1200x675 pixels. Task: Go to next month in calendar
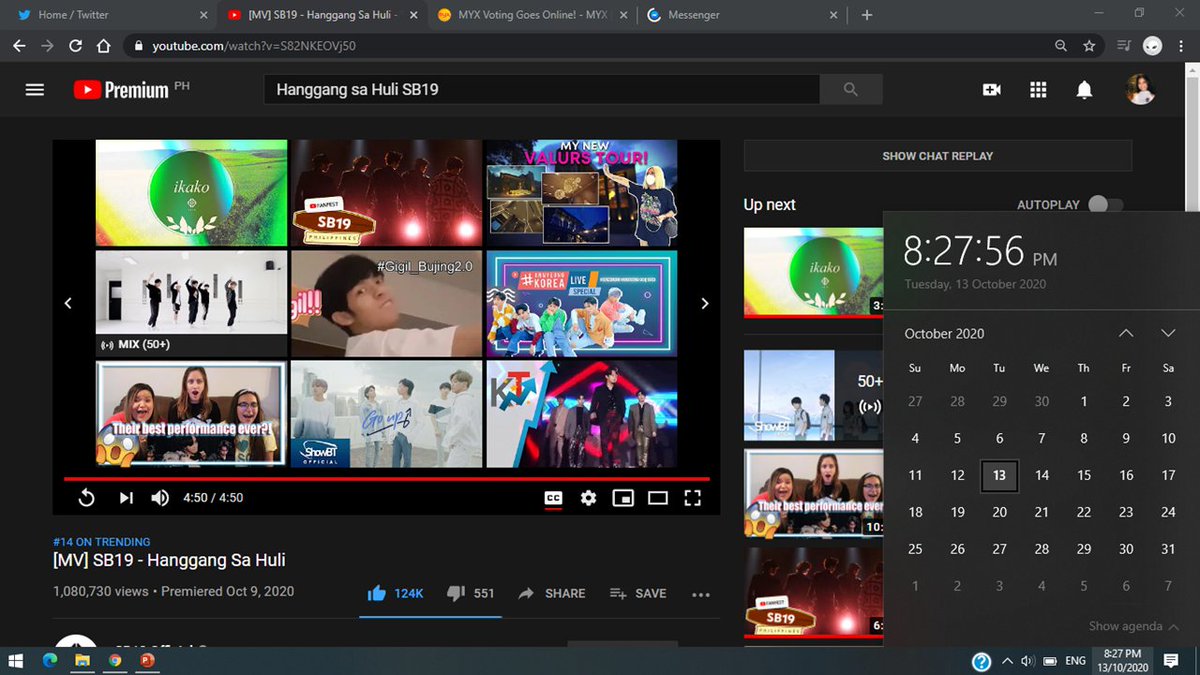coord(1168,333)
